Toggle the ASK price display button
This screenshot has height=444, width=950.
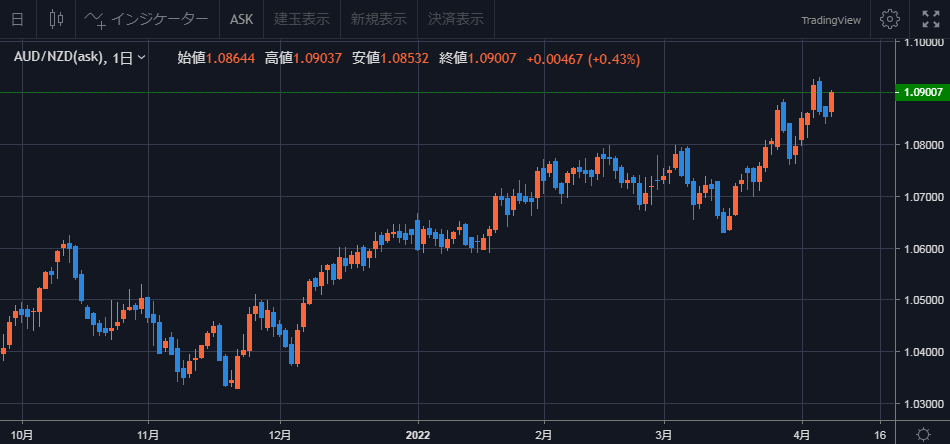click(241, 19)
